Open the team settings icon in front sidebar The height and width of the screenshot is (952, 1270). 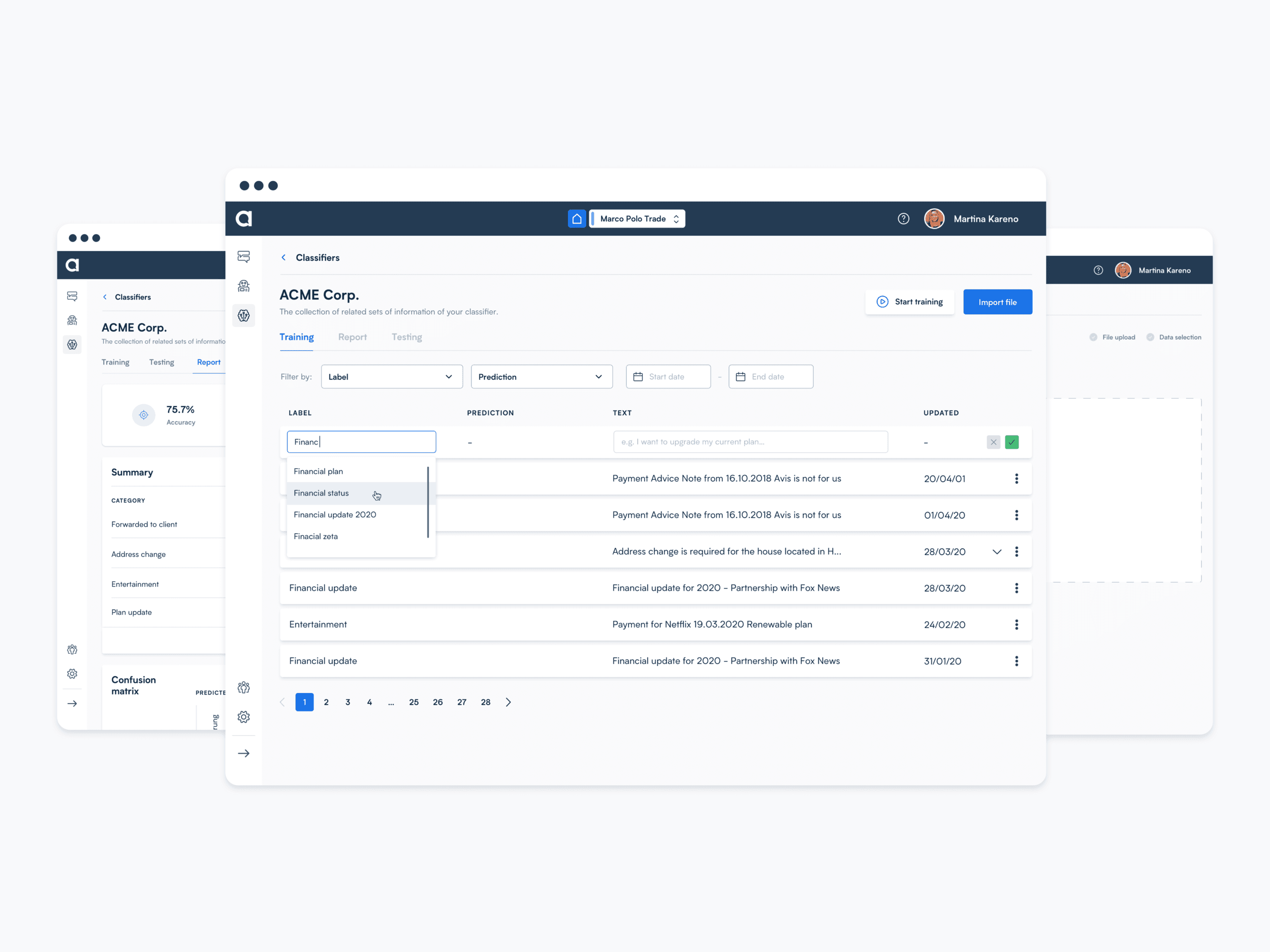[243, 687]
